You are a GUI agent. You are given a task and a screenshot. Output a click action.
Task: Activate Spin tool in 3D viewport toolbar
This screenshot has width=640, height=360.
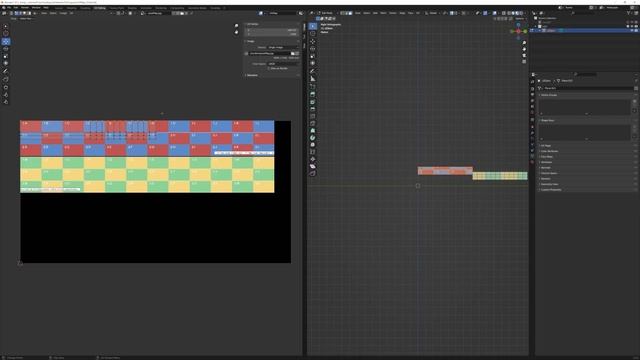pyautogui.click(x=313, y=138)
